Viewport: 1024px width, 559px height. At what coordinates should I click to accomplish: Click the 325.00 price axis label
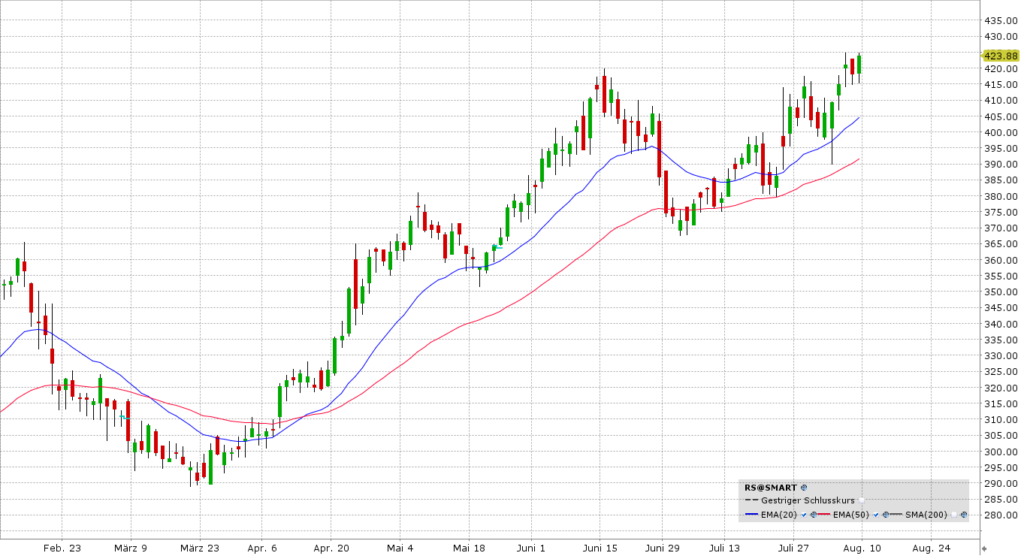(1001, 372)
